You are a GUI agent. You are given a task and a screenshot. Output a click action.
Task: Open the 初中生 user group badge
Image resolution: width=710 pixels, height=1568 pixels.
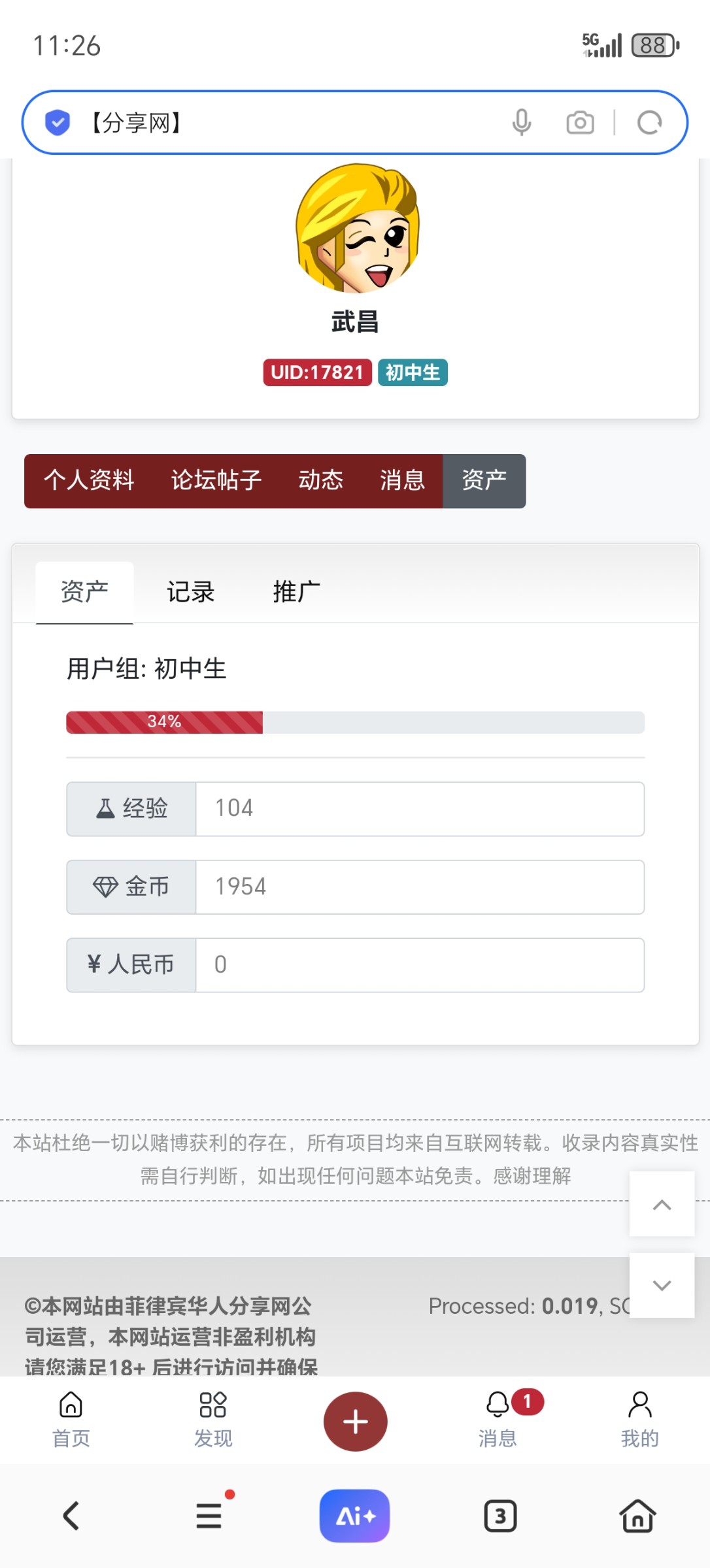[x=412, y=372]
